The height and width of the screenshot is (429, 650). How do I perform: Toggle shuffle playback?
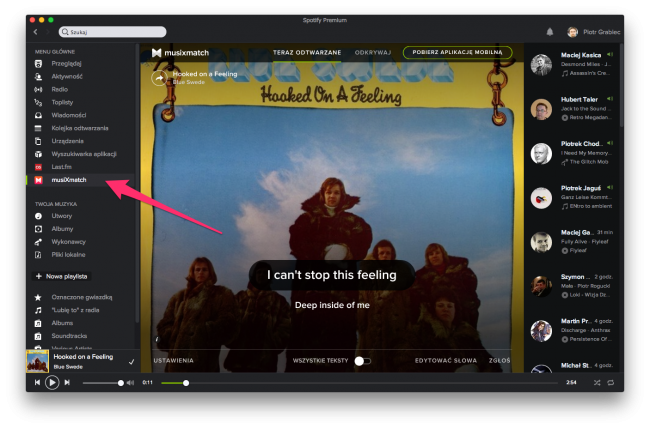pos(597,383)
